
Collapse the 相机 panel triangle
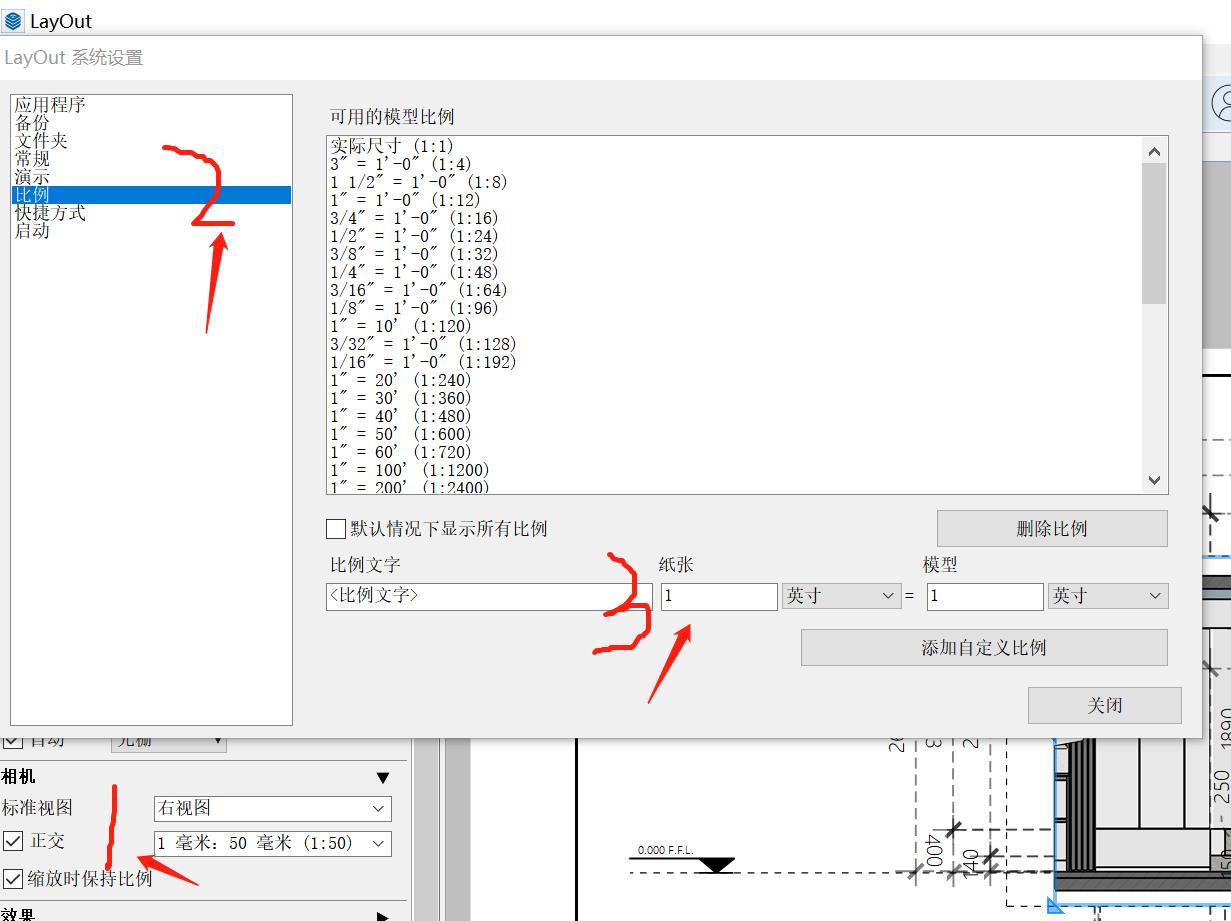[x=382, y=778]
